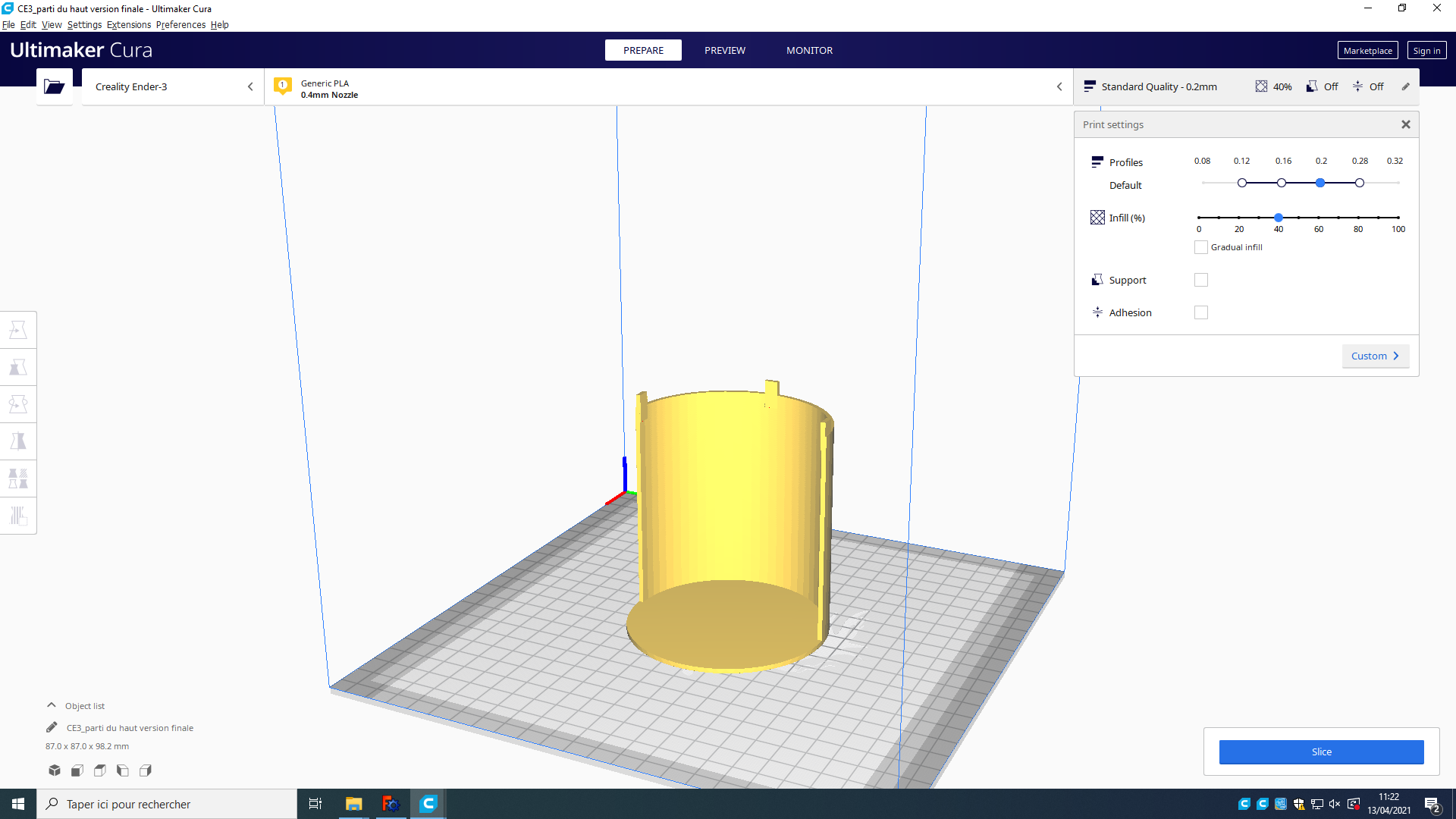The image size is (1456, 819).
Task: Select the yellow cylinder model on the build plate
Action: pyautogui.click(x=730, y=527)
